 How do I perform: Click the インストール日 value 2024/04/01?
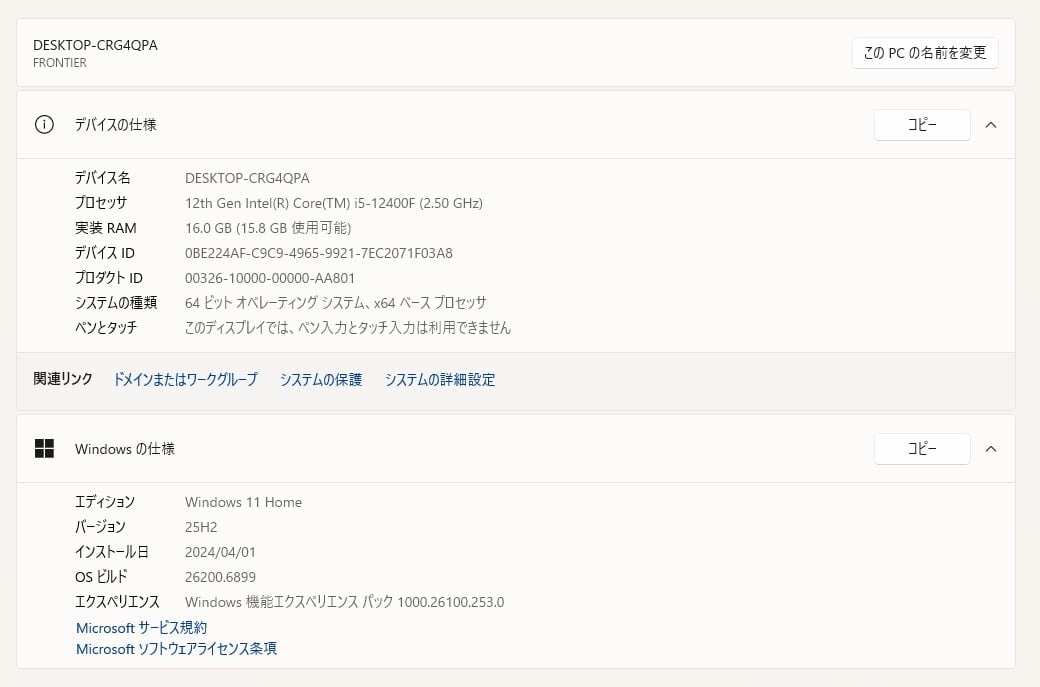pyautogui.click(x=220, y=552)
